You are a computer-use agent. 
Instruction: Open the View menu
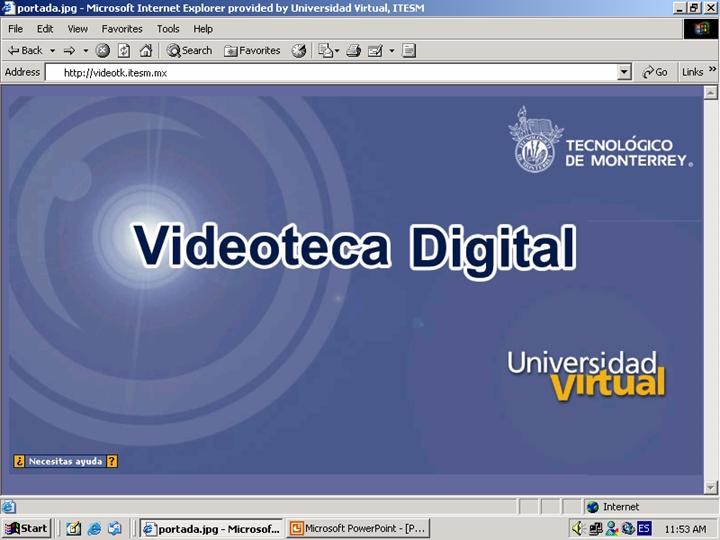[78, 29]
